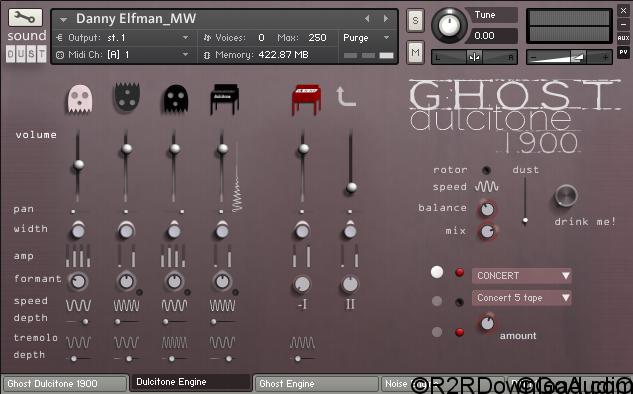The image size is (633, 394).
Task: Toggle the Mute M button
Action: pyautogui.click(x=415, y=52)
